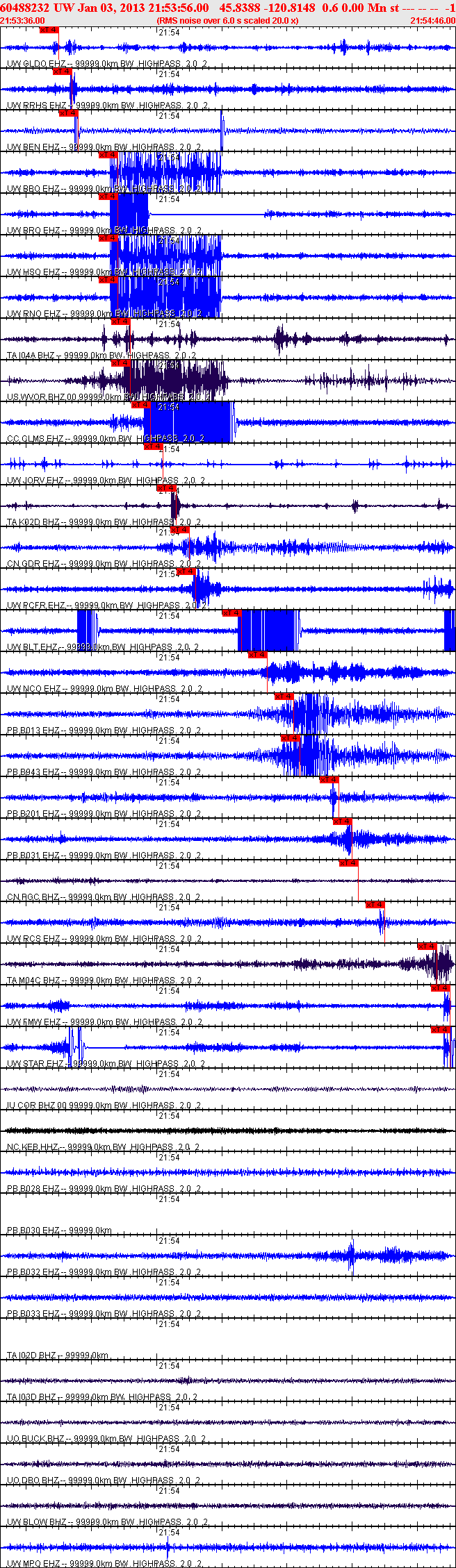
Task: Select the NC KEB HHZ station label
Action: click(104, 1147)
